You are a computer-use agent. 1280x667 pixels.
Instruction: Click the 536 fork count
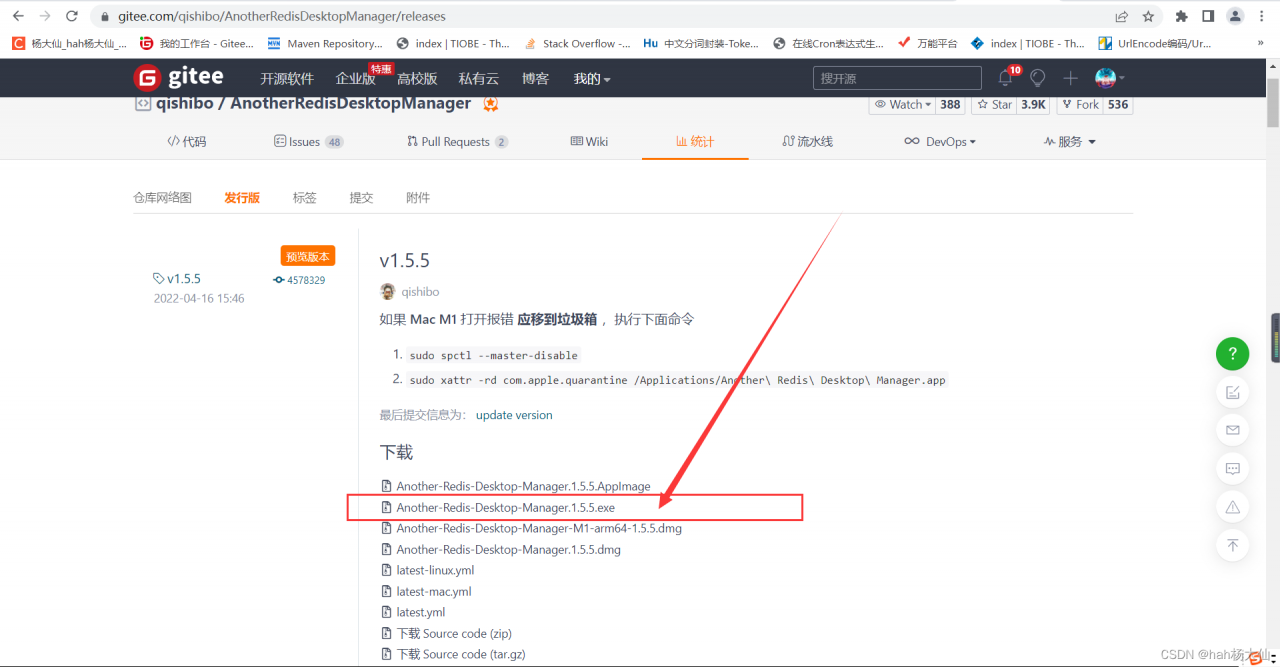1118,104
